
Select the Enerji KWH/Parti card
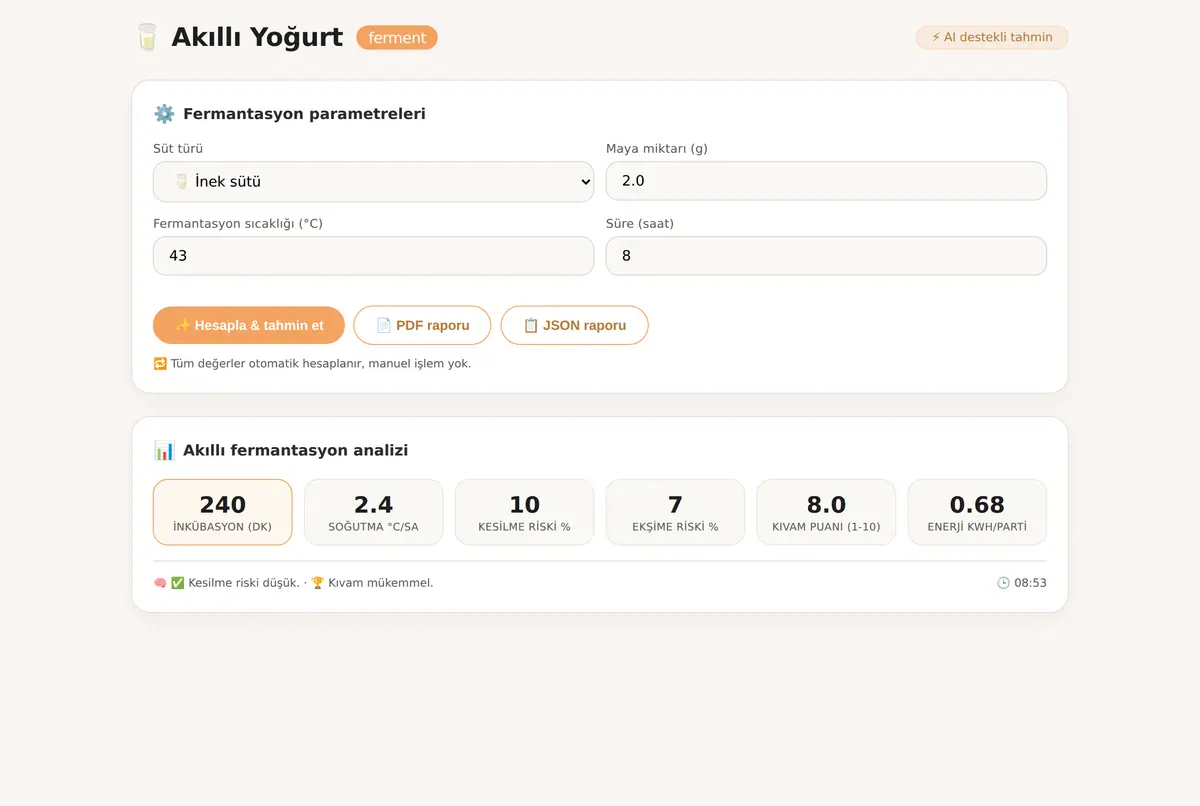(977, 513)
